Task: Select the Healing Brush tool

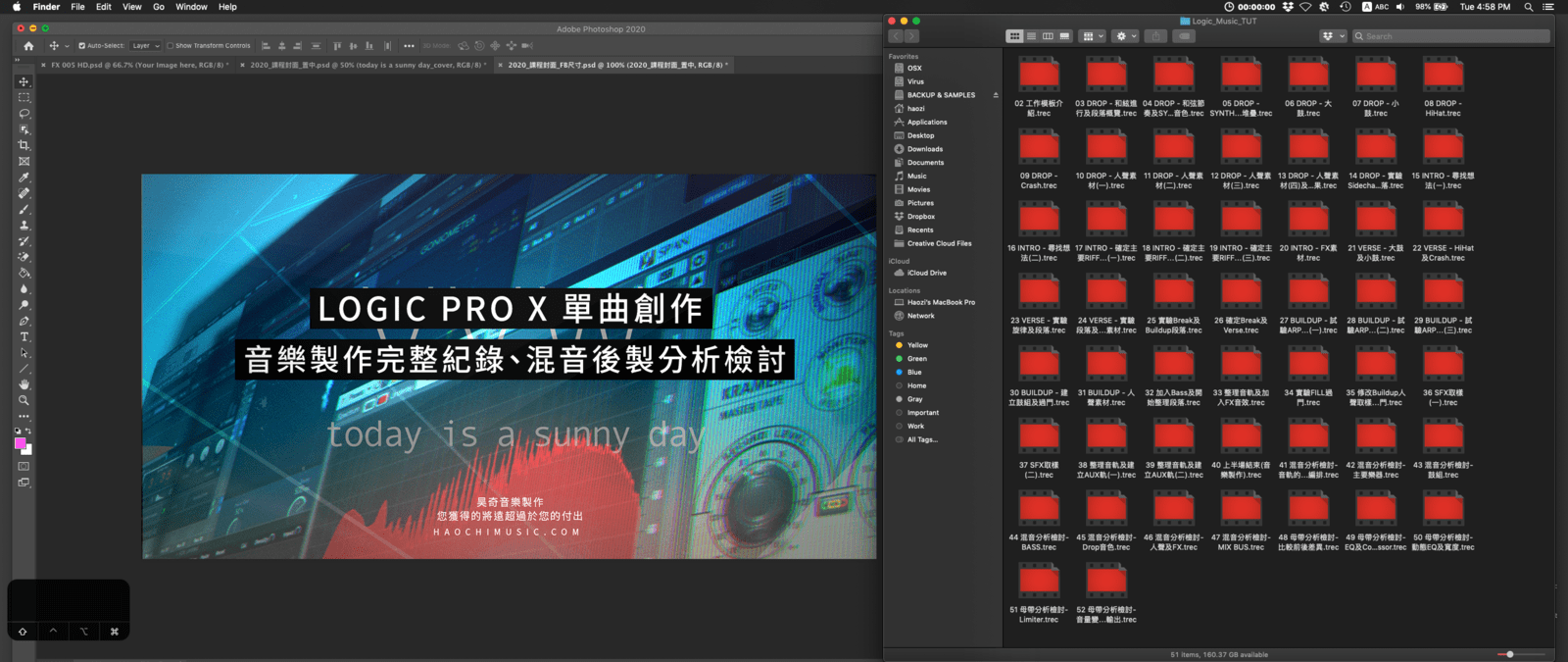Action: pyautogui.click(x=24, y=193)
